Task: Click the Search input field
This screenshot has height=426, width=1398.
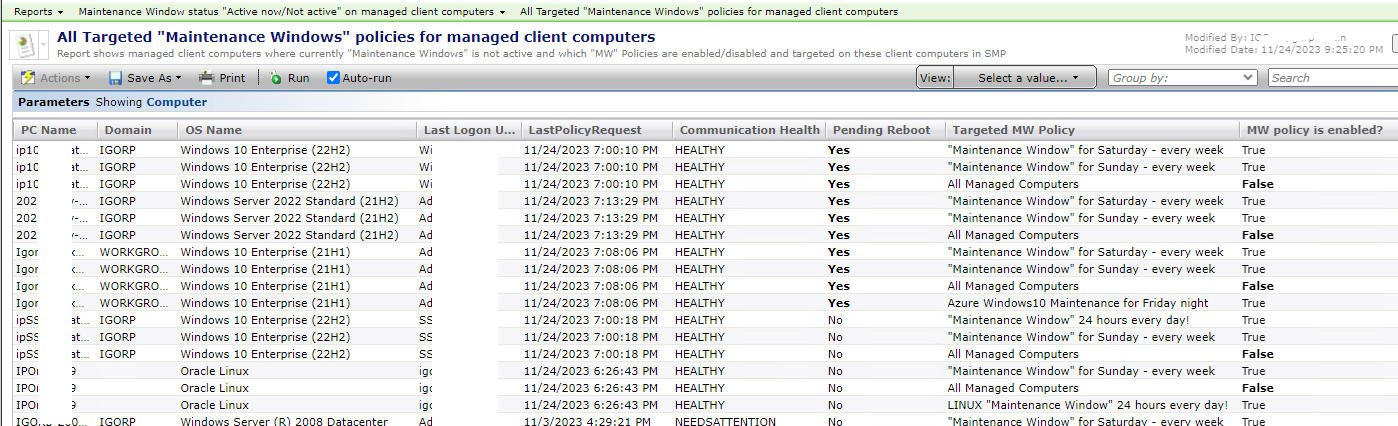Action: [x=1332, y=78]
